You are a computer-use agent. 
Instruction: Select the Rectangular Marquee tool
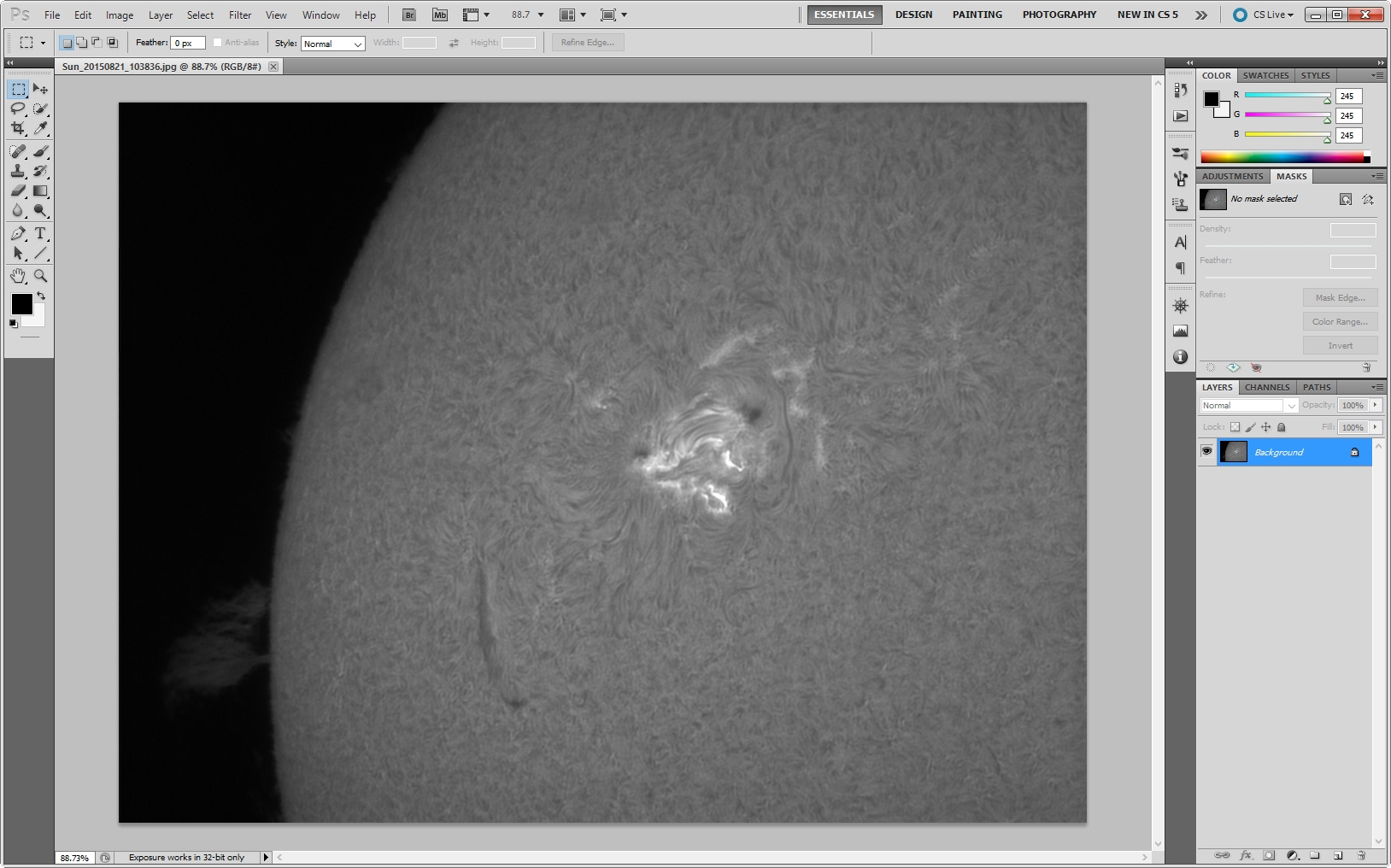pos(18,89)
